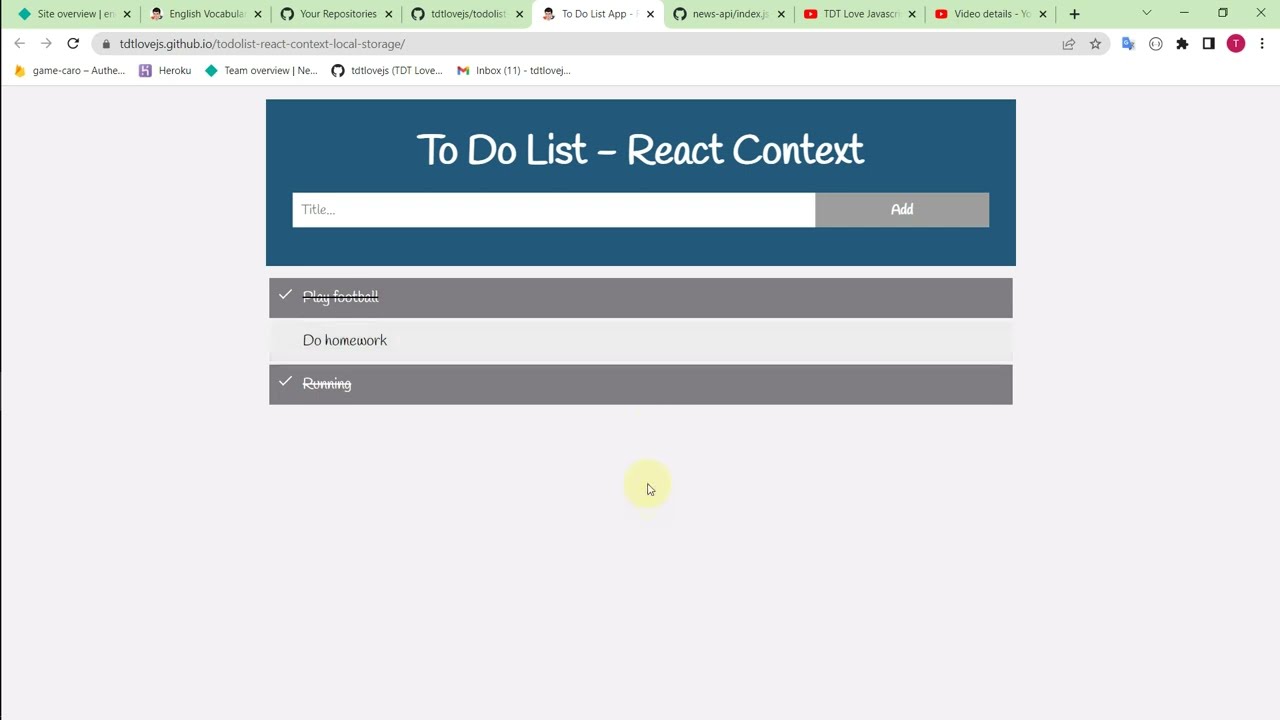
Task: Bookmark this tab with star icon
Action: (x=1095, y=44)
